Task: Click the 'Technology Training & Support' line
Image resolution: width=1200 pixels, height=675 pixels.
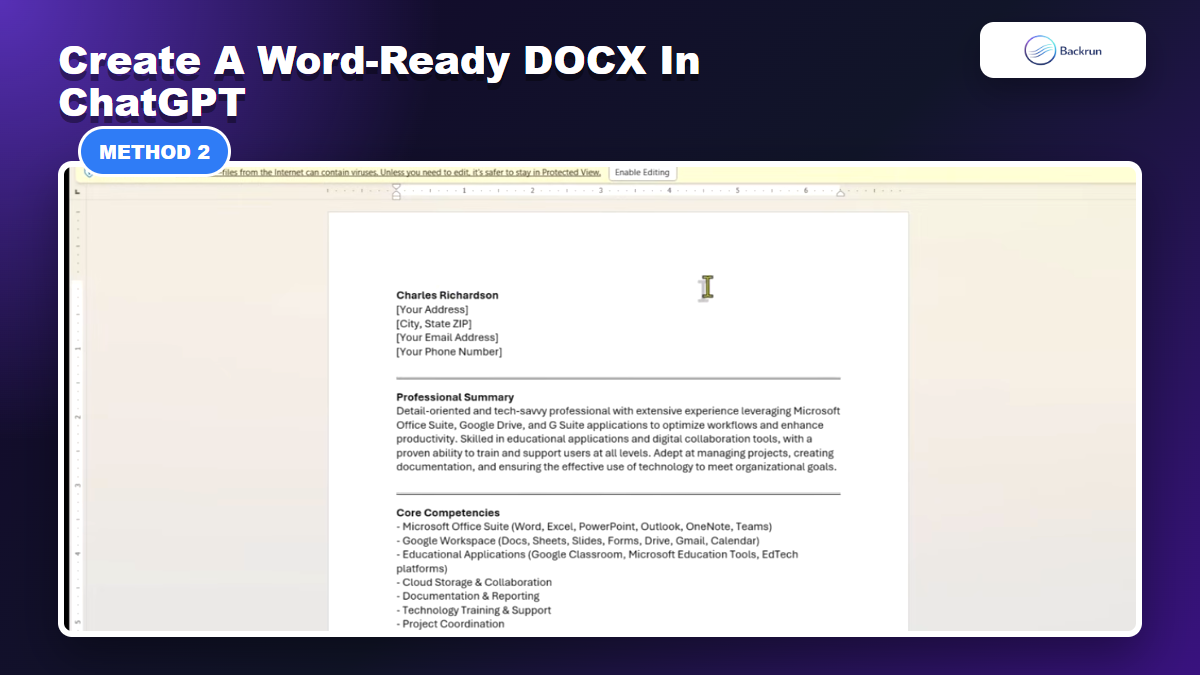Action: click(x=474, y=610)
